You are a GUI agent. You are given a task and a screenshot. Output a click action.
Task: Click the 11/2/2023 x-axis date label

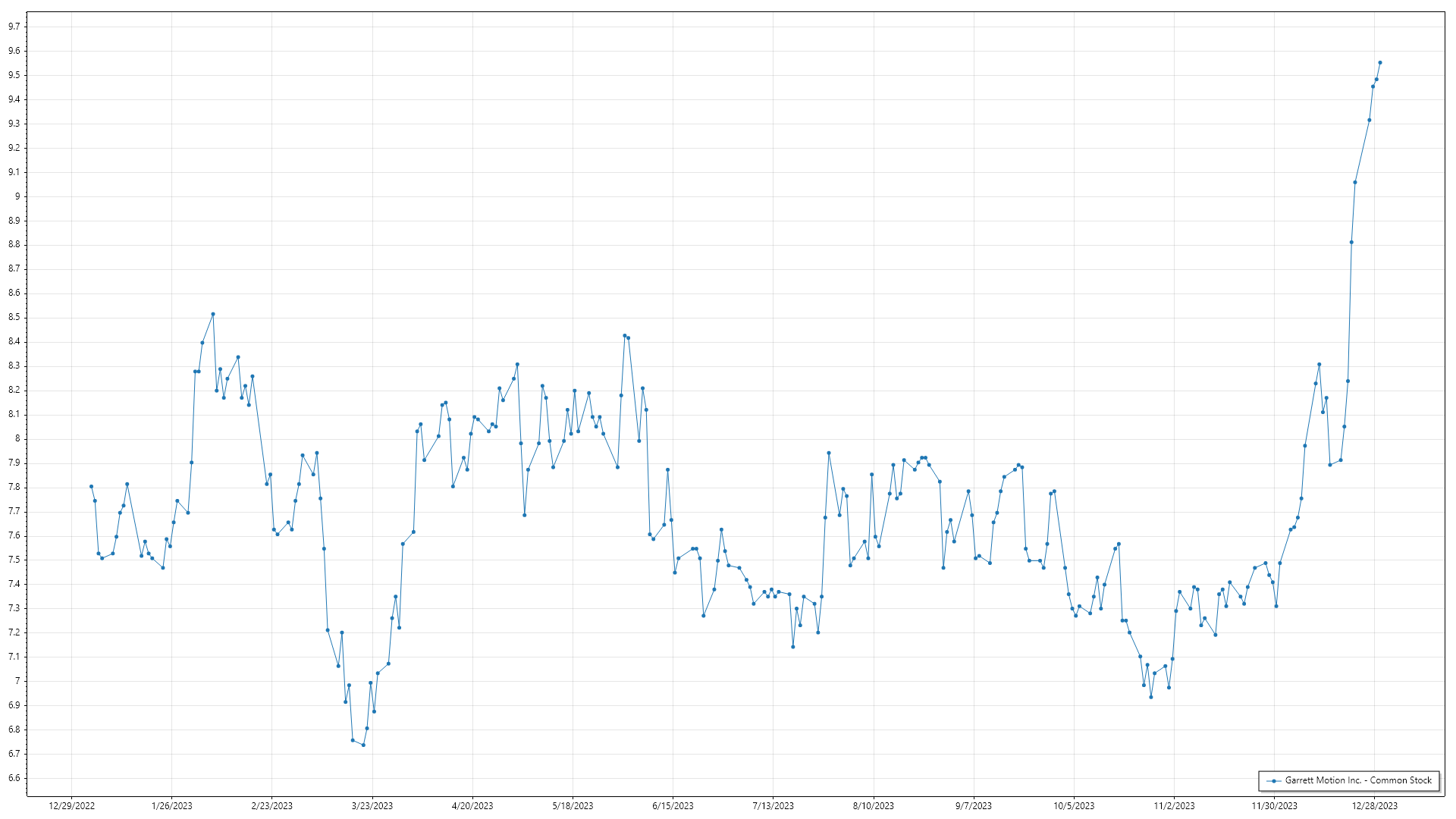(x=1174, y=806)
